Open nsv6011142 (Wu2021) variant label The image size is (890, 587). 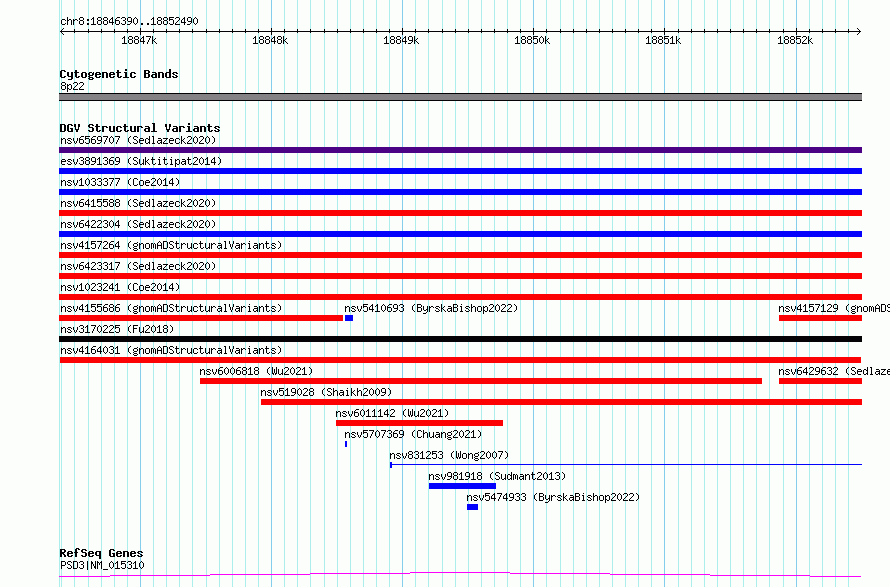click(392, 413)
